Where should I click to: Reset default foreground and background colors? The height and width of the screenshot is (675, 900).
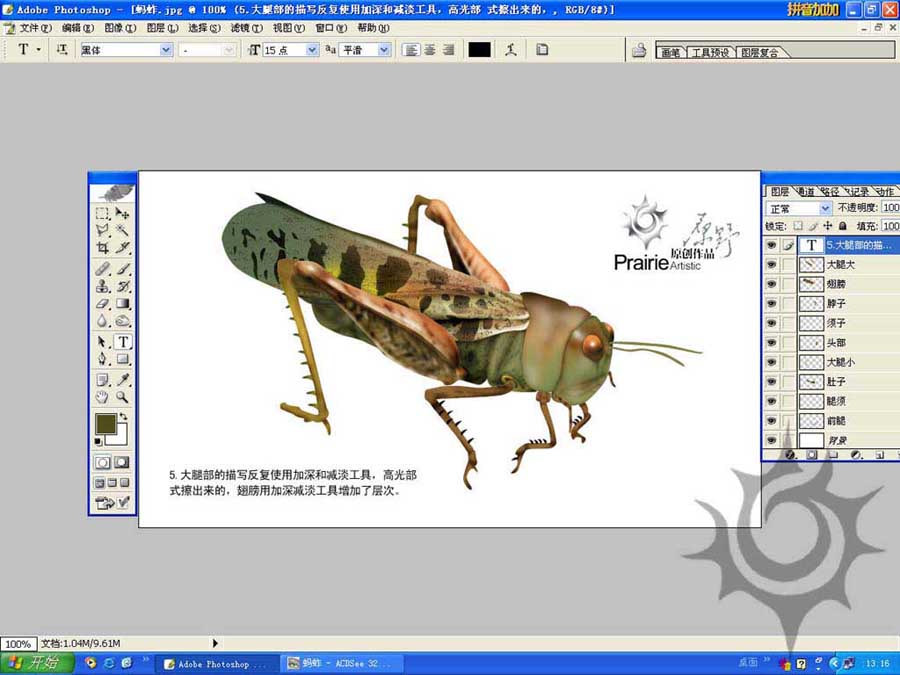98,441
